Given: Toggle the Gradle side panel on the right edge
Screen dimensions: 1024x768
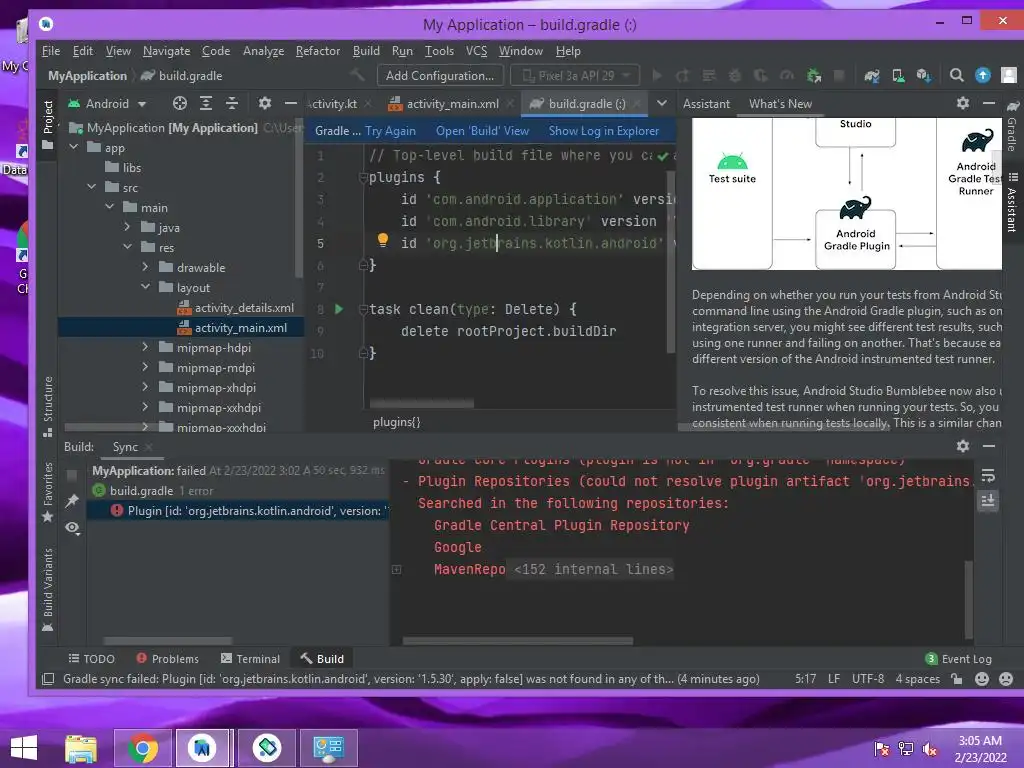Looking at the screenshot, I should [x=1012, y=127].
